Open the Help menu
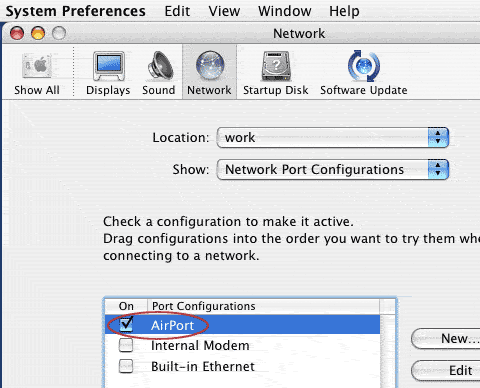The image size is (480, 388). [344, 11]
